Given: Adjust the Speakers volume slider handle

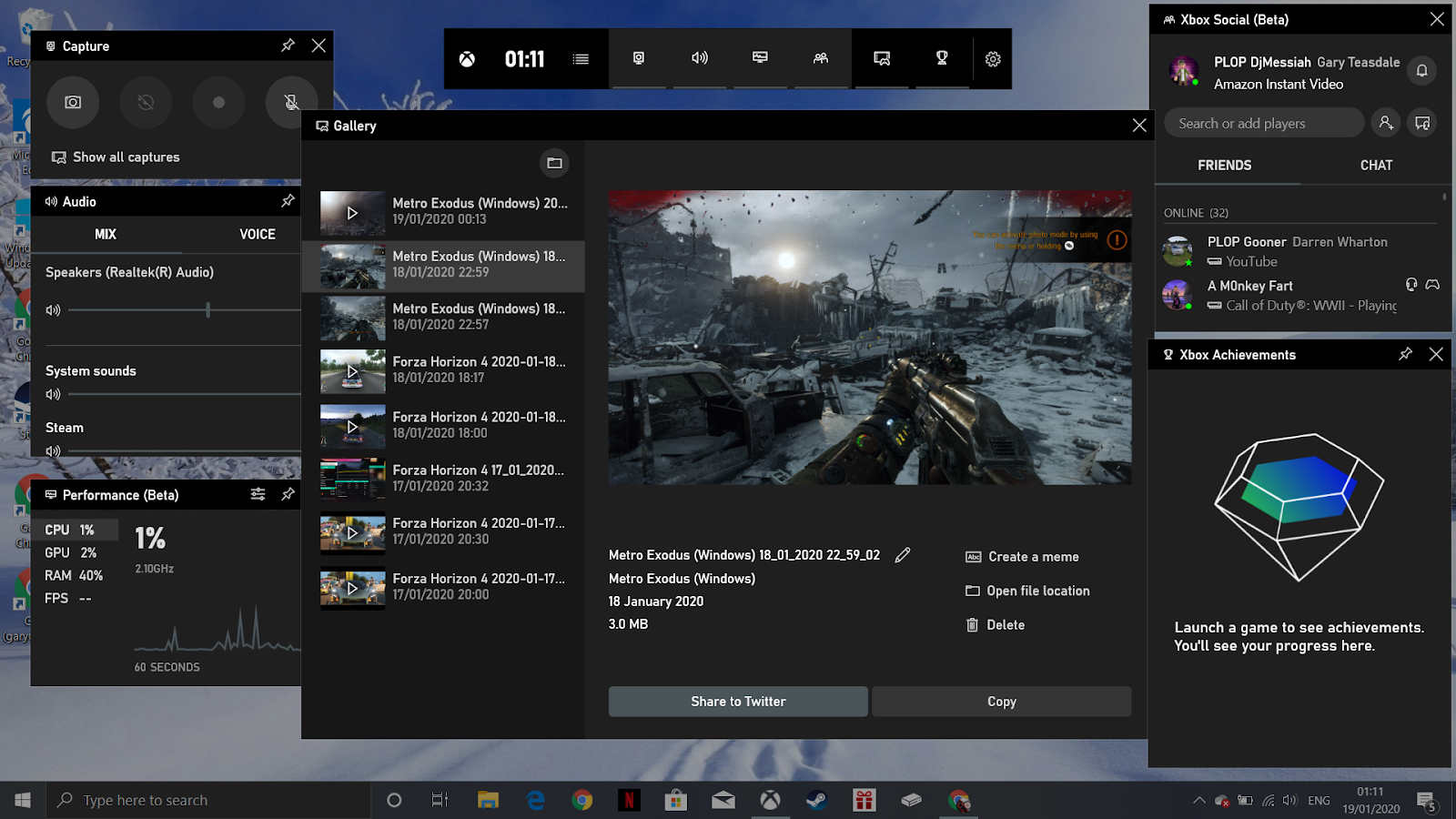Looking at the screenshot, I should (x=207, y=310).
